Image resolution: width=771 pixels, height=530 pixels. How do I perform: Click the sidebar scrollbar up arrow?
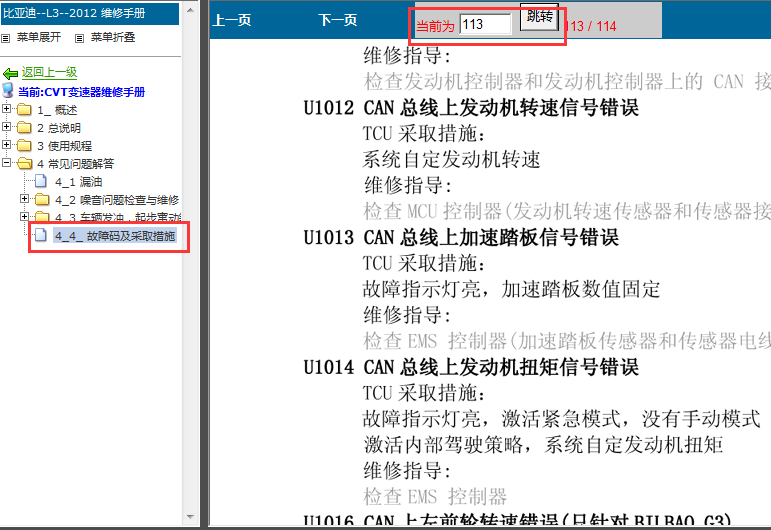190,10
